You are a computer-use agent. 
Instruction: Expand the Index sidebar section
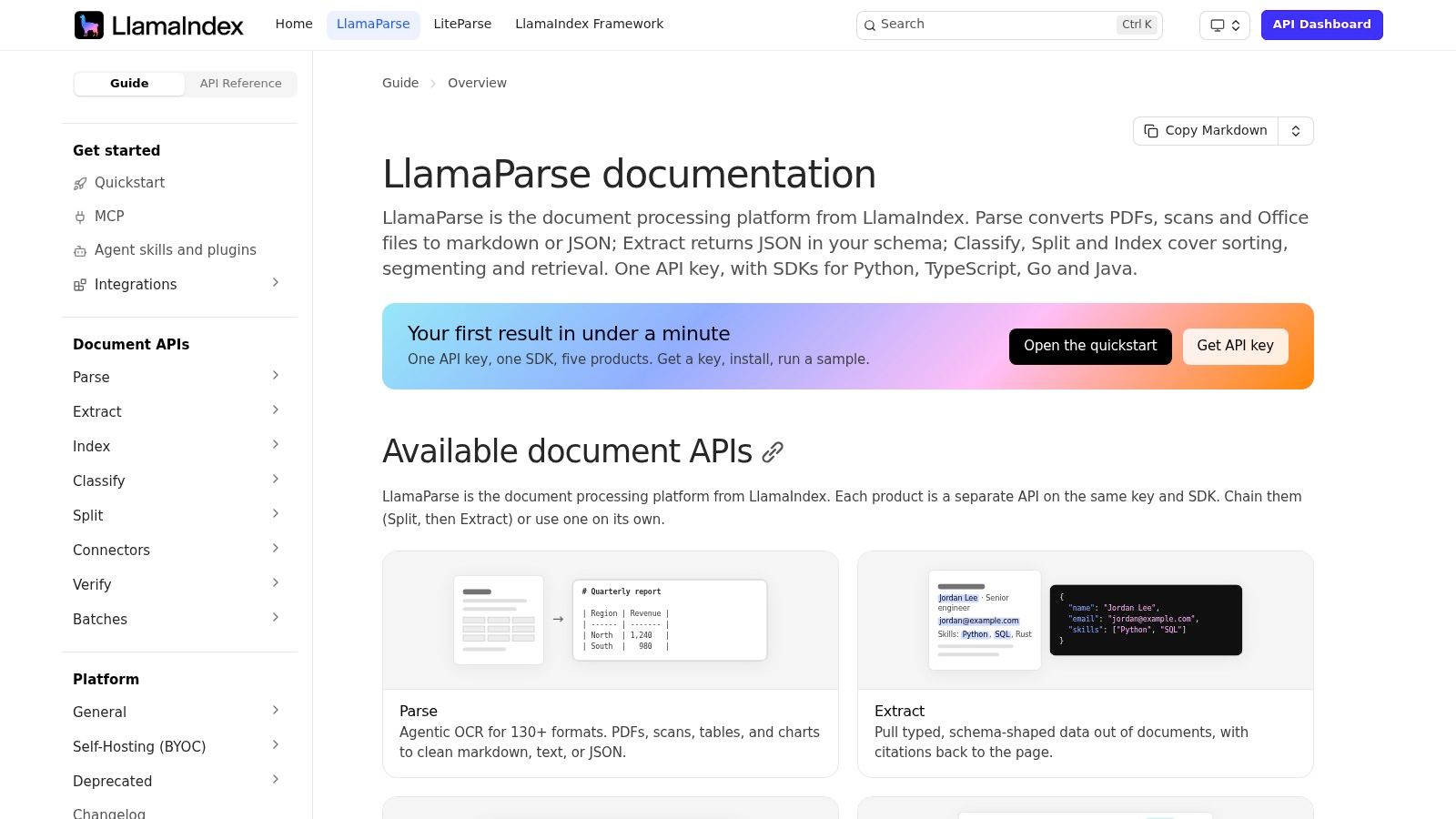(x=276, y=445)
